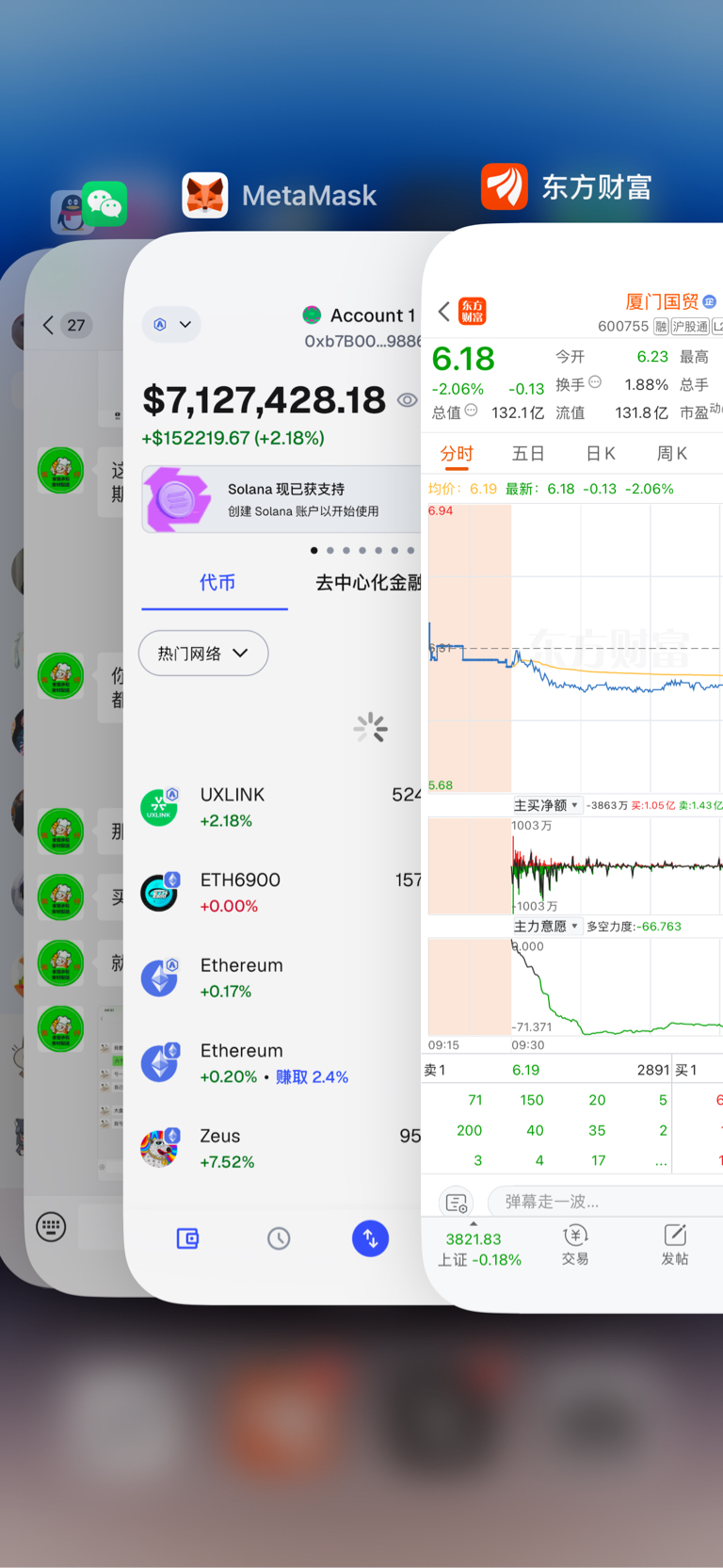Open the screenshot thumbnail in WeChat chat
723x1568 pixels.
click(111, 1091)
